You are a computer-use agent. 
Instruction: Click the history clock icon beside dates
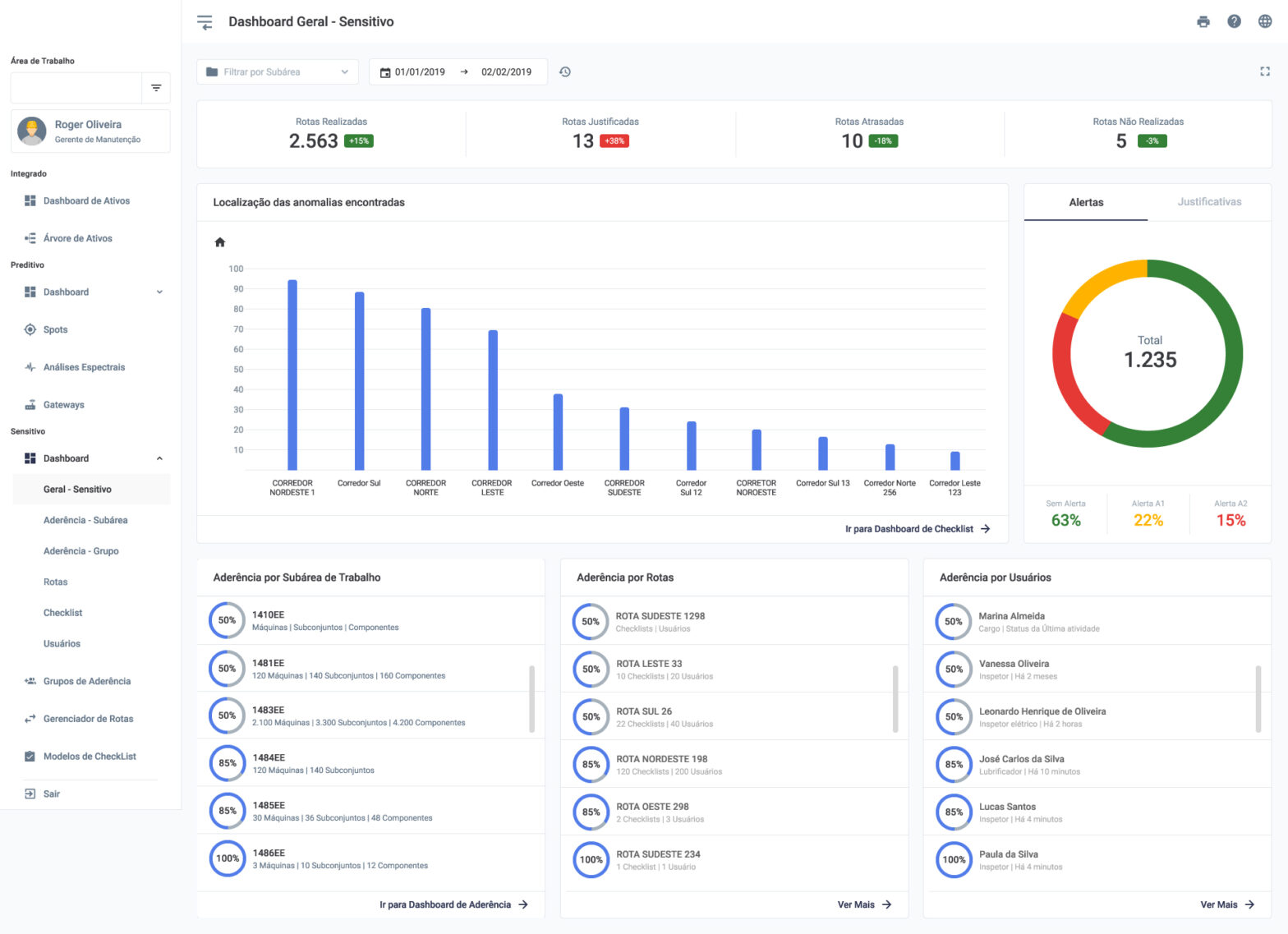565,72
